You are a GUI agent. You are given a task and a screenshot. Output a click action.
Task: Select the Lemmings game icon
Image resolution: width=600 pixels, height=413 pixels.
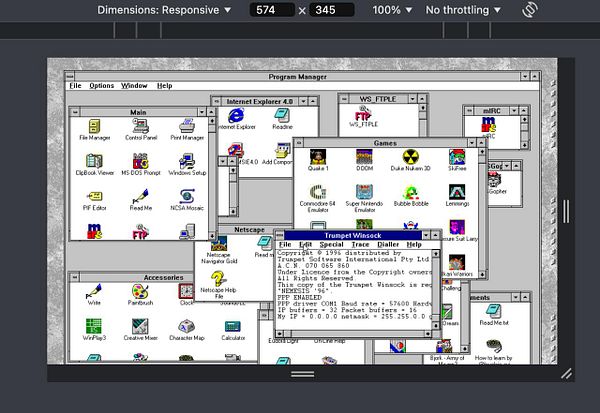(457, 195)
